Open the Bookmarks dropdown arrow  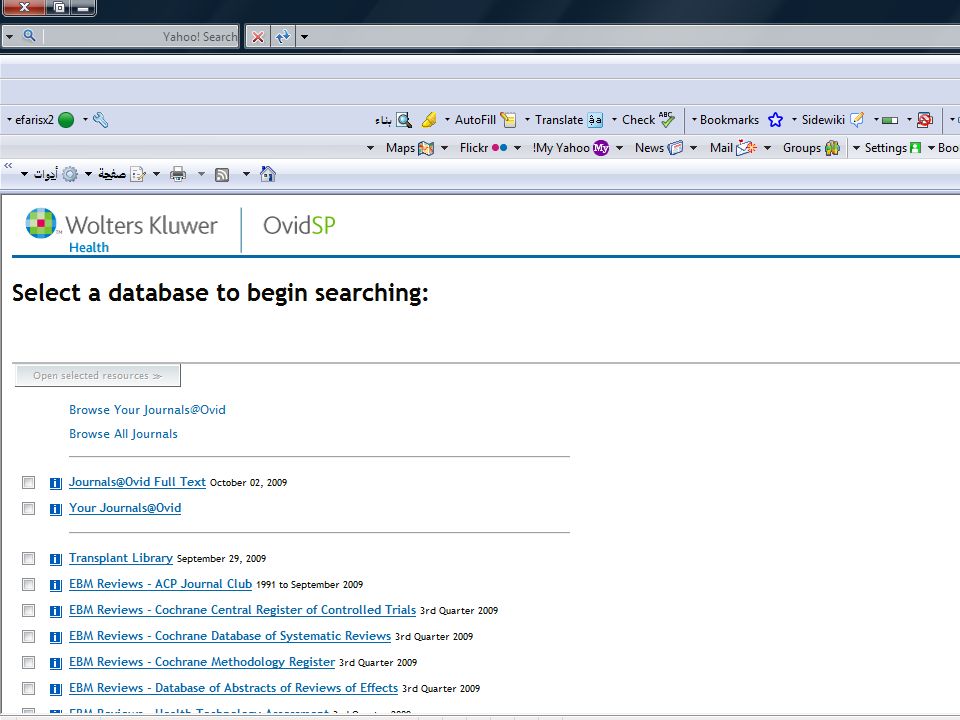[694, 119]
